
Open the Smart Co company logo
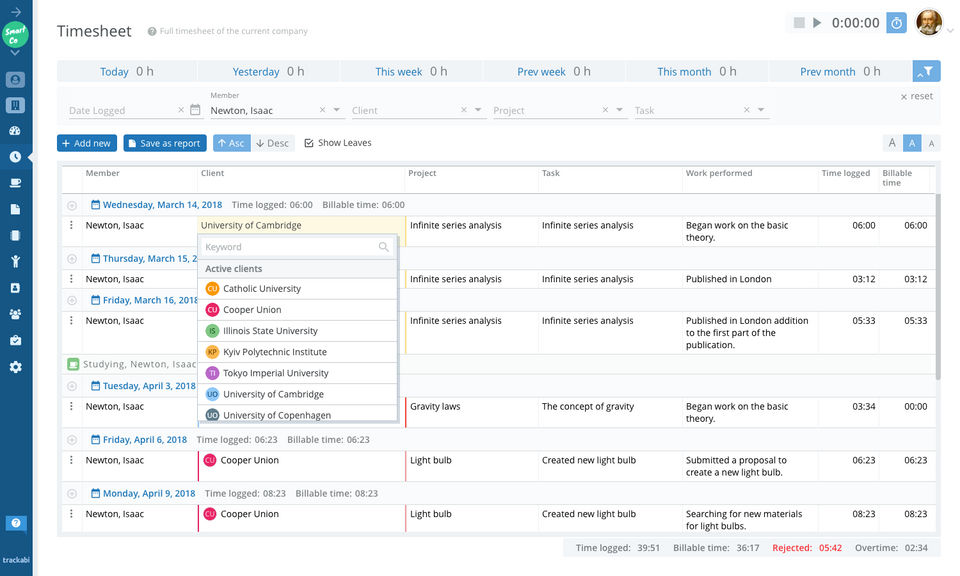(15, 34)
